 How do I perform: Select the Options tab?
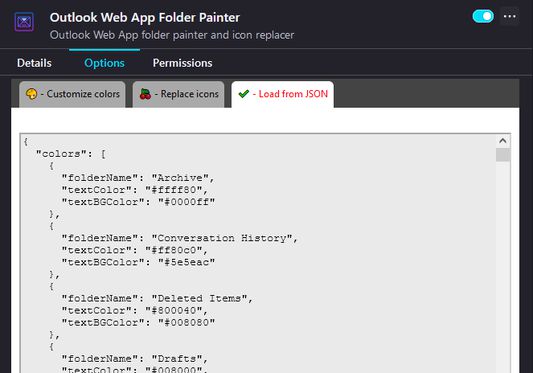(x=104, y=63)
